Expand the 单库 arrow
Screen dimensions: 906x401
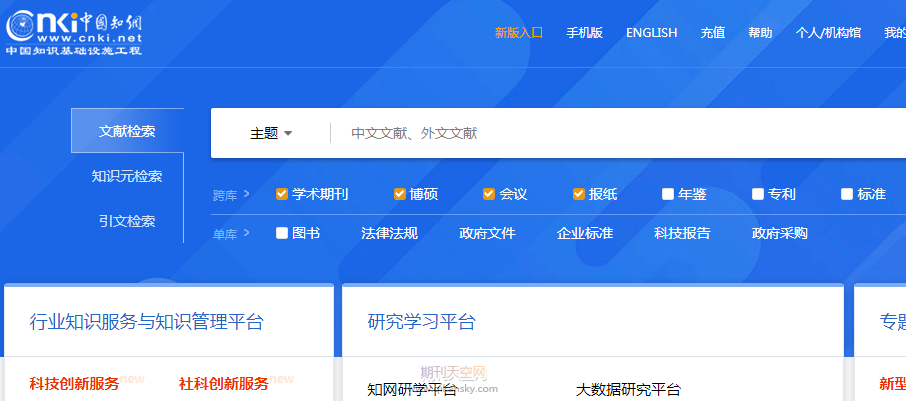[246, 234]
